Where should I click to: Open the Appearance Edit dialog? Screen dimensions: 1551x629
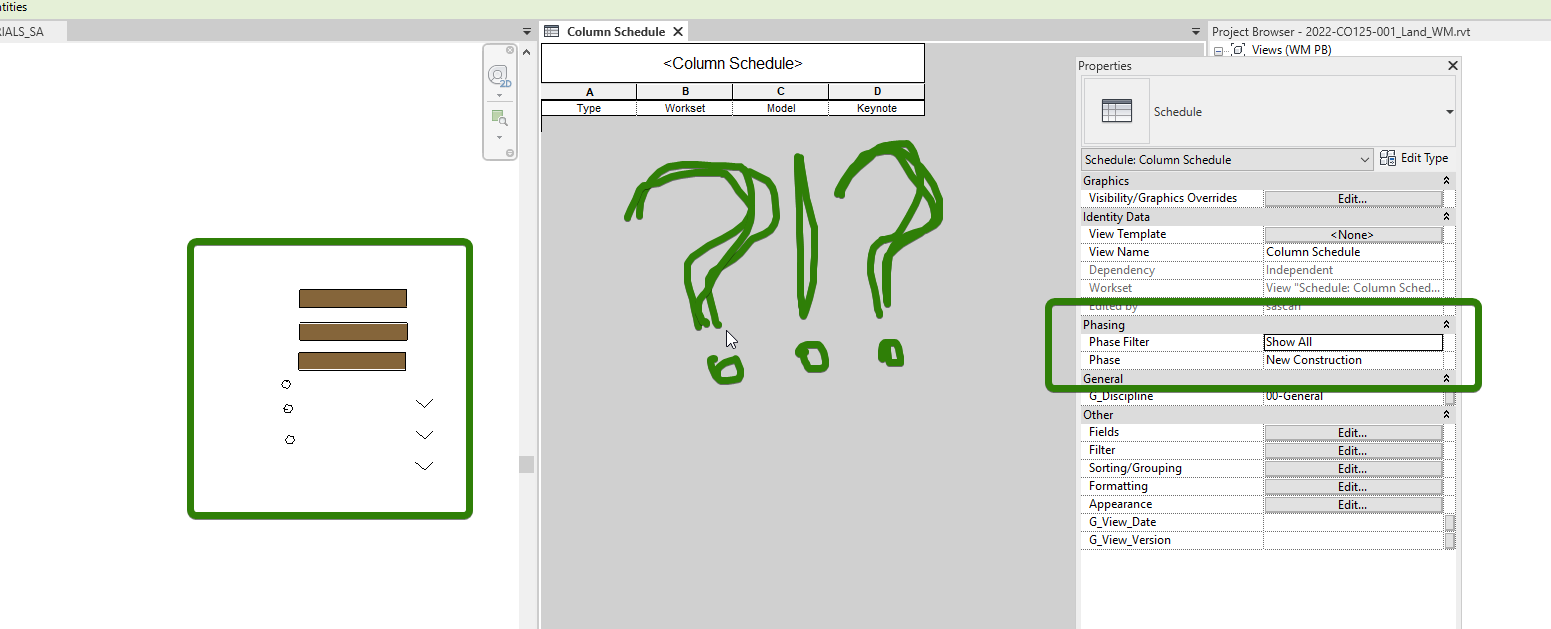pyautogui.click(x=1353, y=503)
